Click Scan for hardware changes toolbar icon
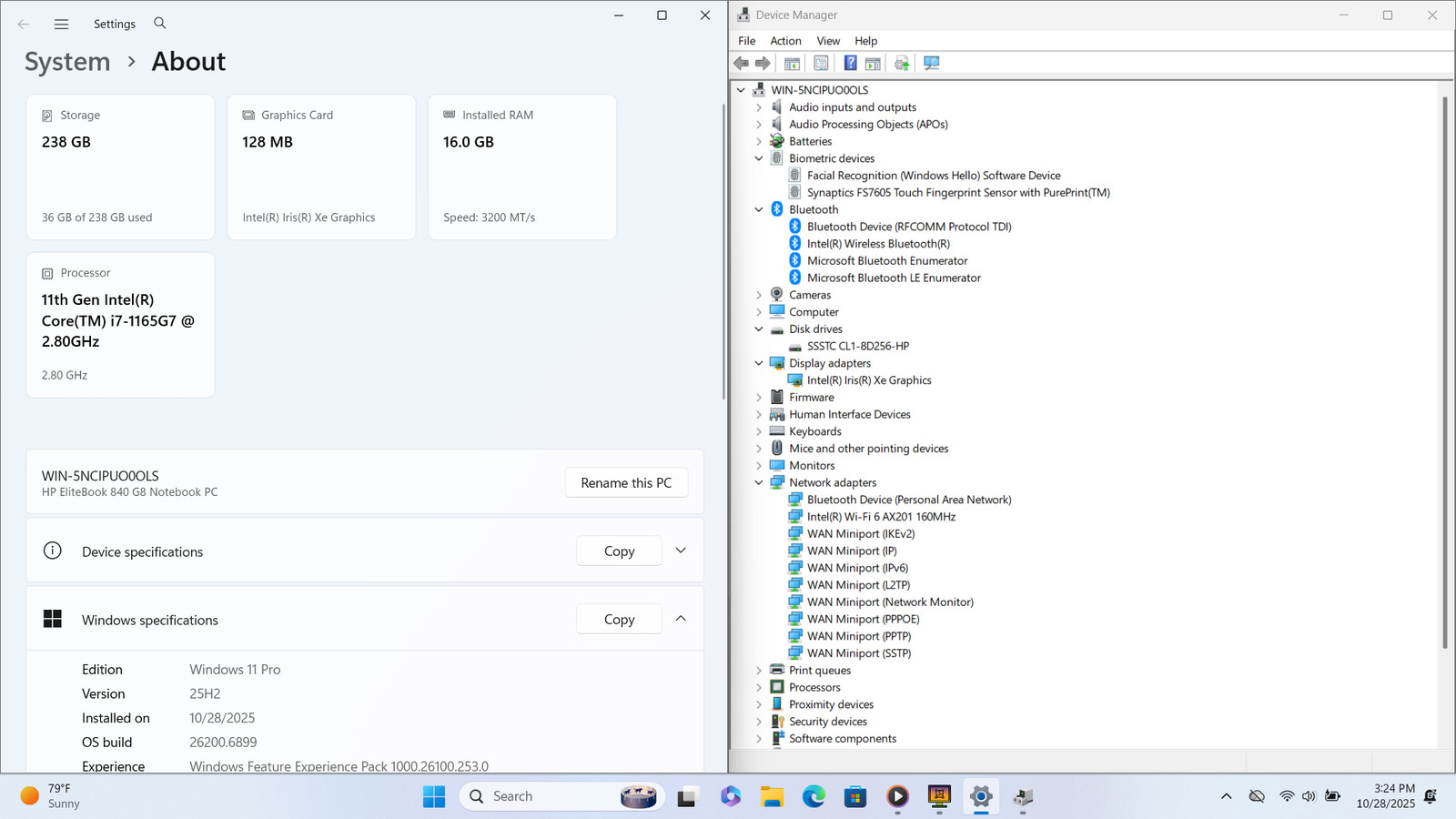The width and height of the screenshot is (1456, 819). (931, 63)
